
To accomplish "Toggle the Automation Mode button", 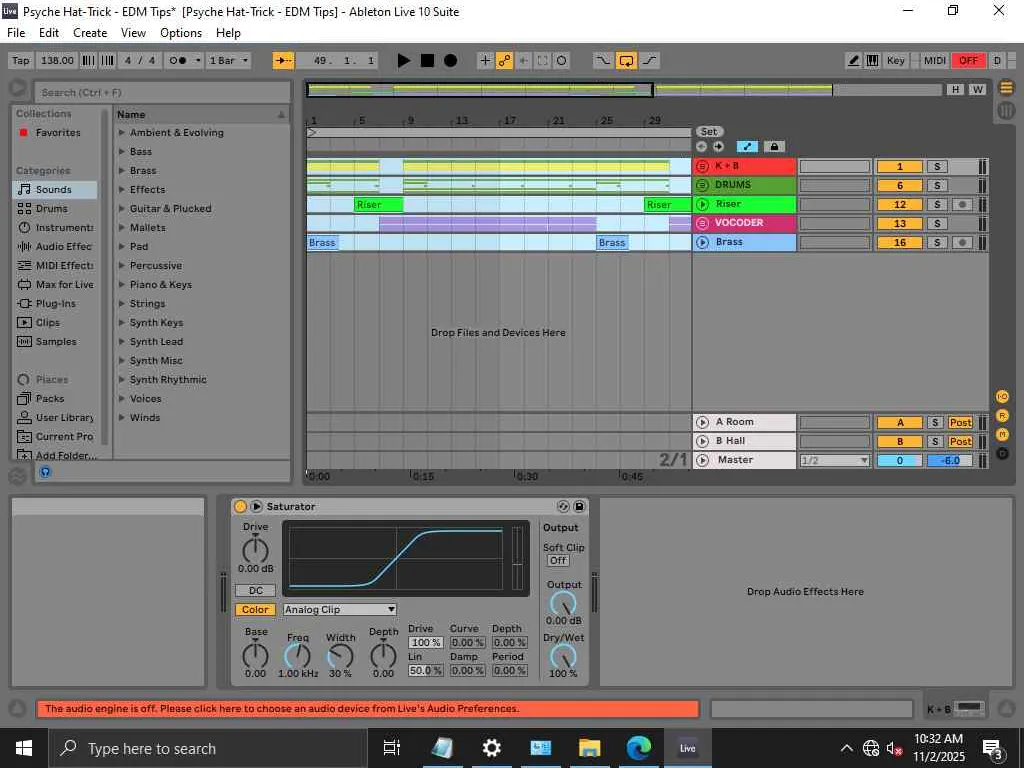I will [x=746, y=147].
